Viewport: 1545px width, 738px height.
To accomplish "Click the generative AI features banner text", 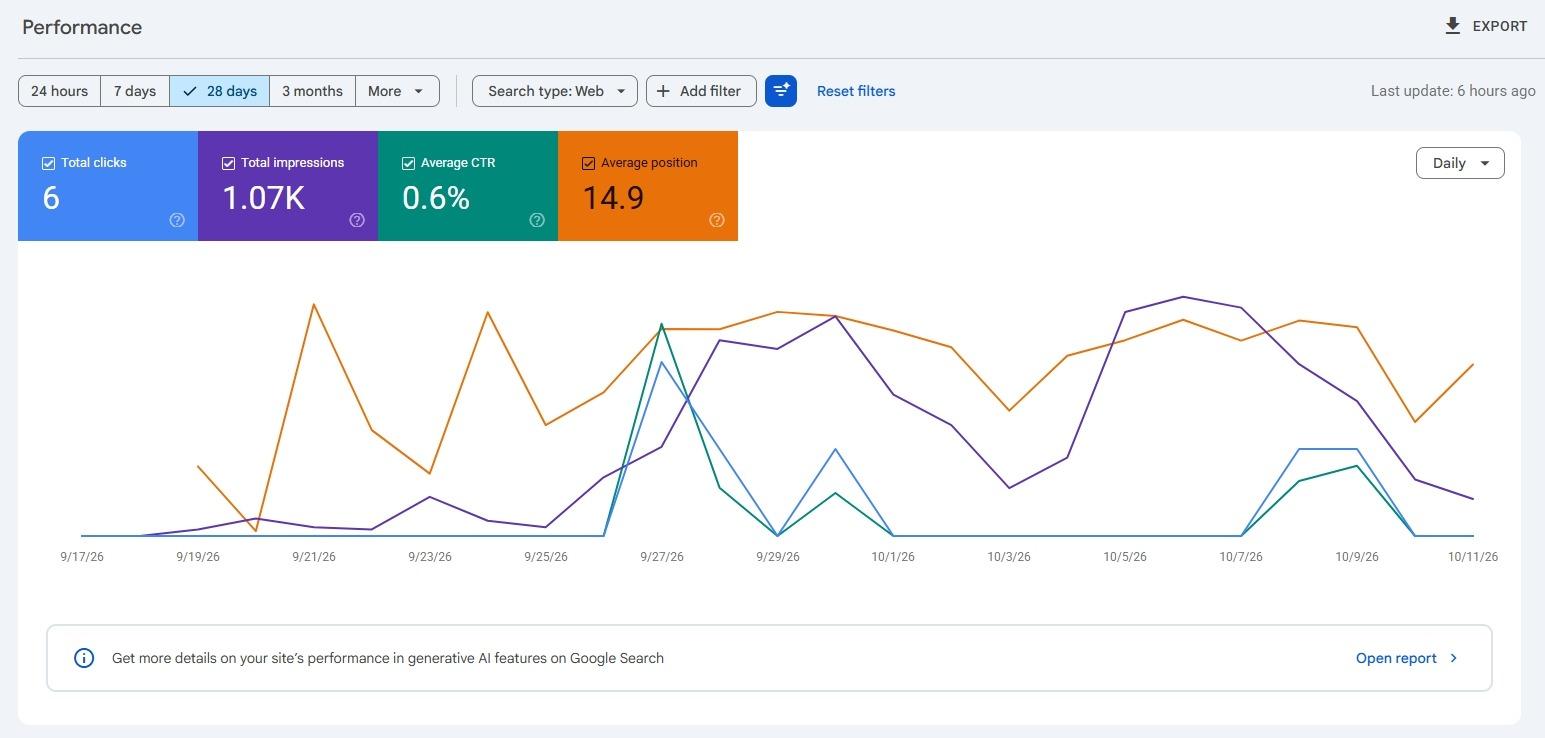I will coord(388,658).
